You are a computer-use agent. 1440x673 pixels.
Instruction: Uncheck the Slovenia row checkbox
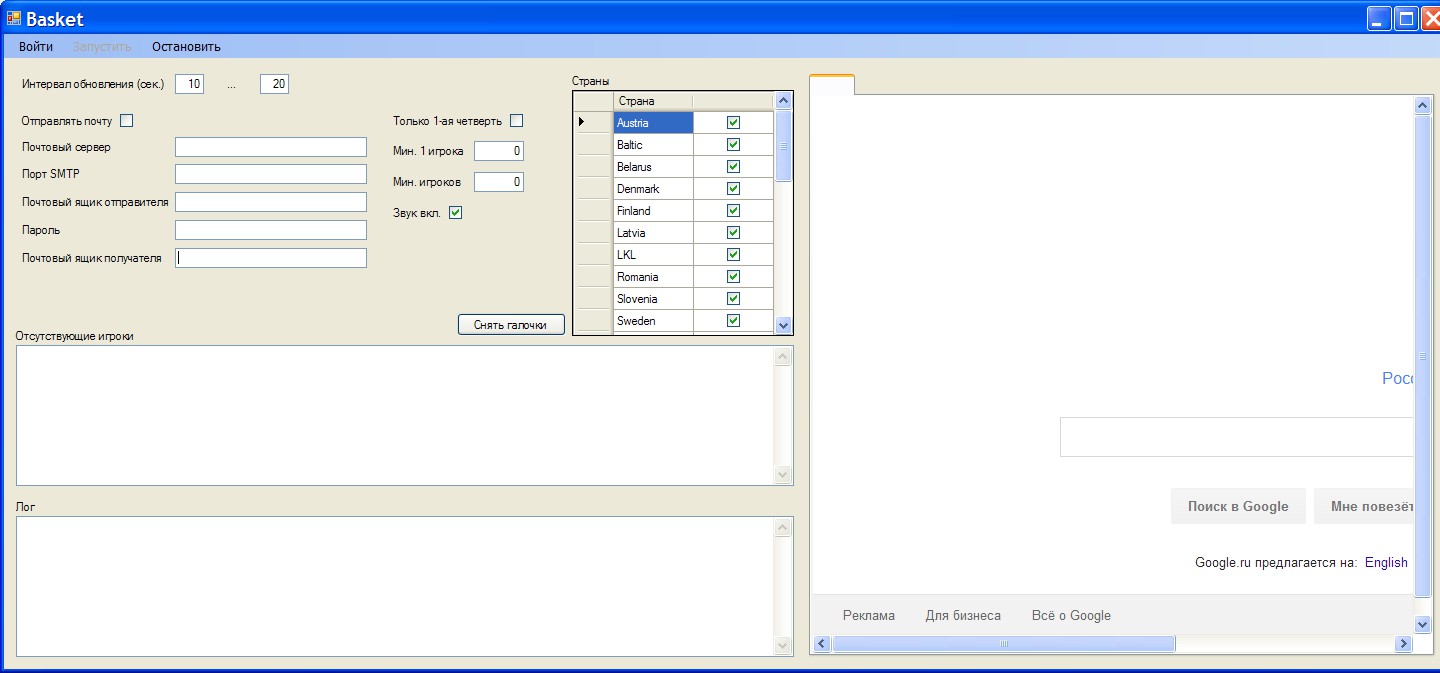coord(733,299)
